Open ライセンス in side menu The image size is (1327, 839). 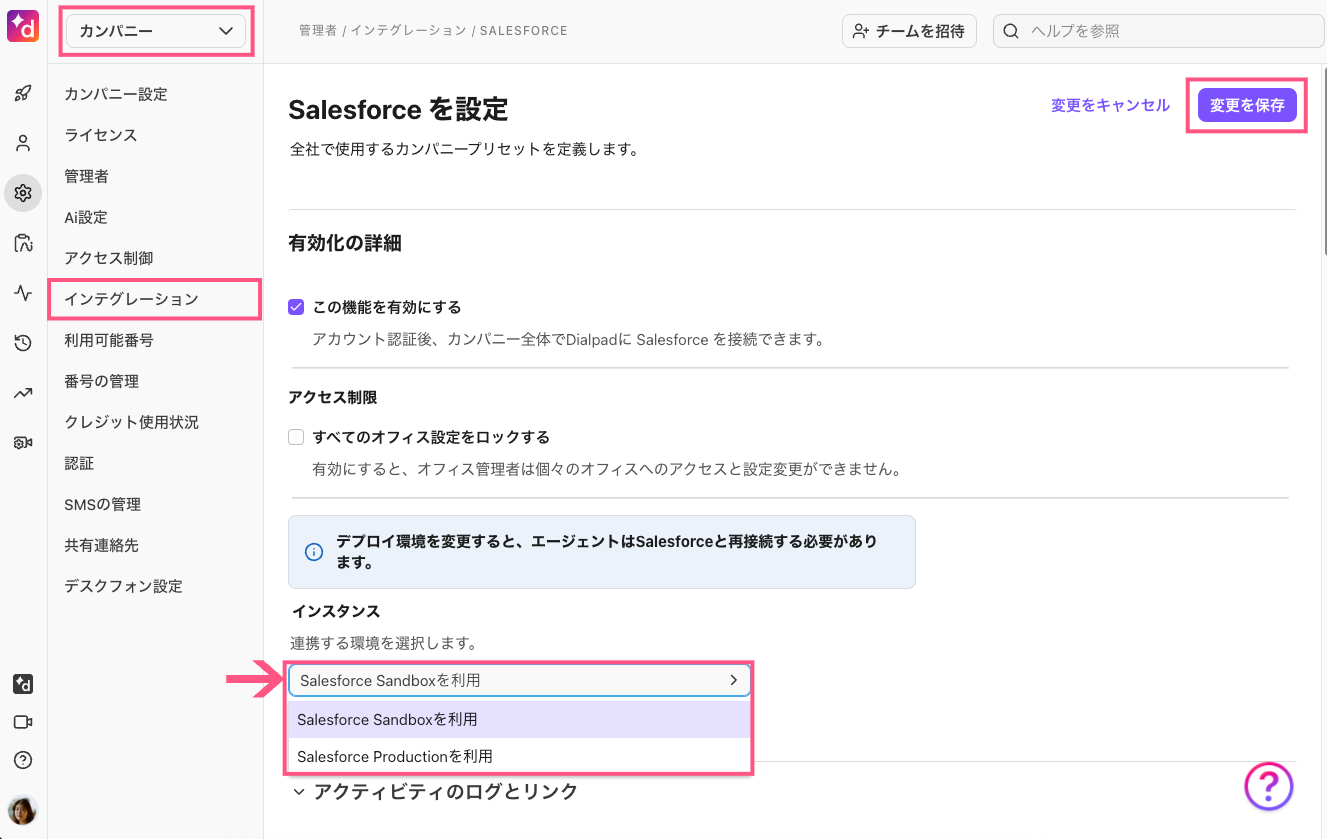101,135
